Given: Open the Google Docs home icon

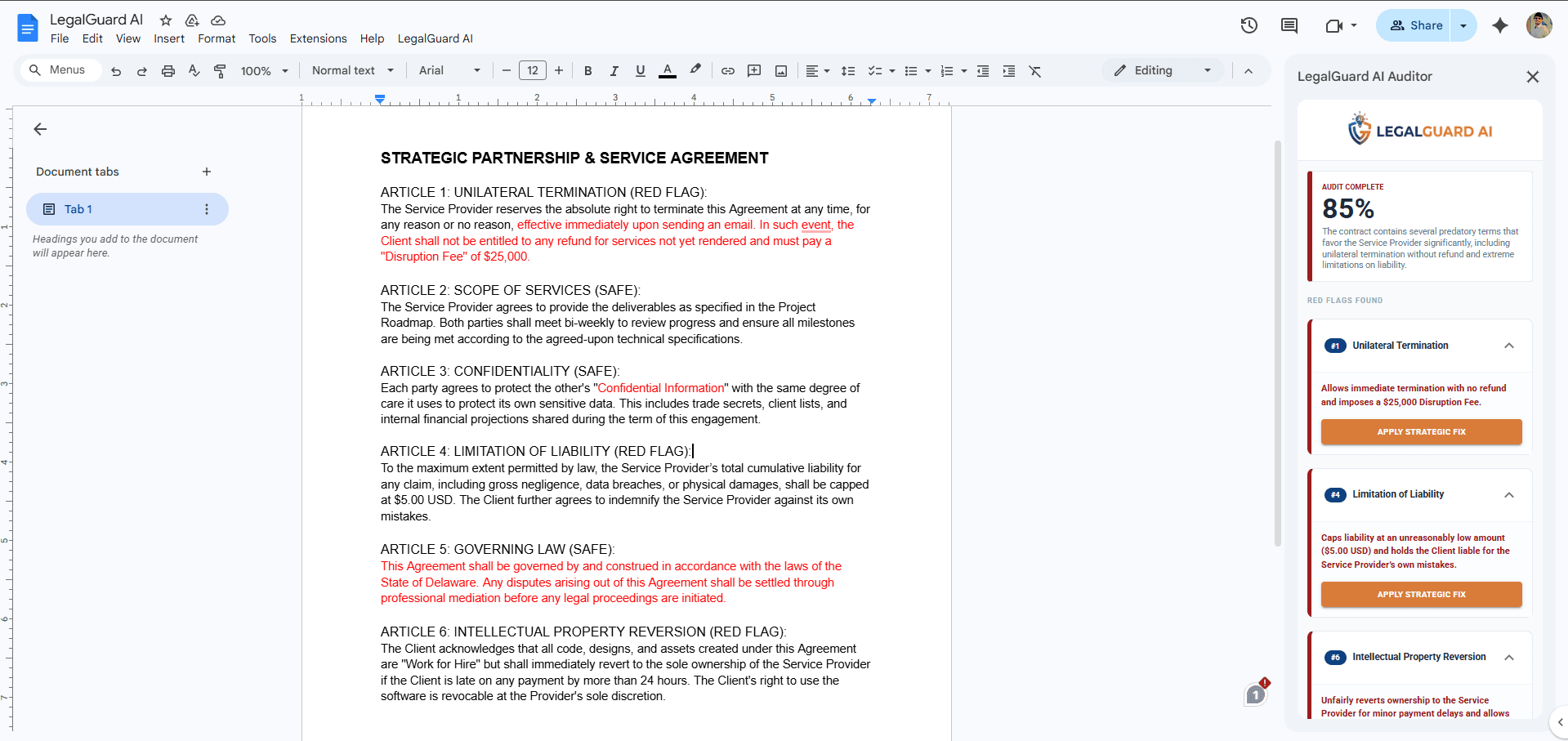Looking at the screenshot, I should [28, 28].
